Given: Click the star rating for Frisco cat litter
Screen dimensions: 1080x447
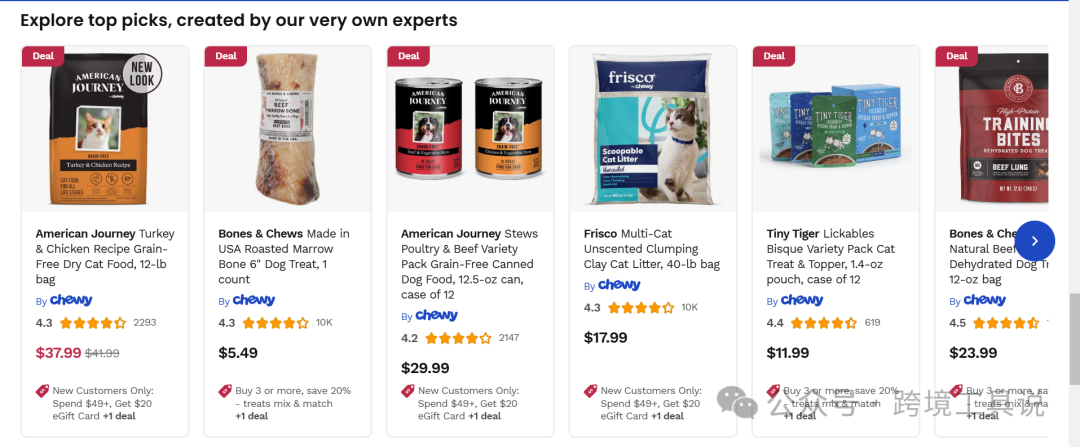Looking at the screenshot, I should 641,308.
